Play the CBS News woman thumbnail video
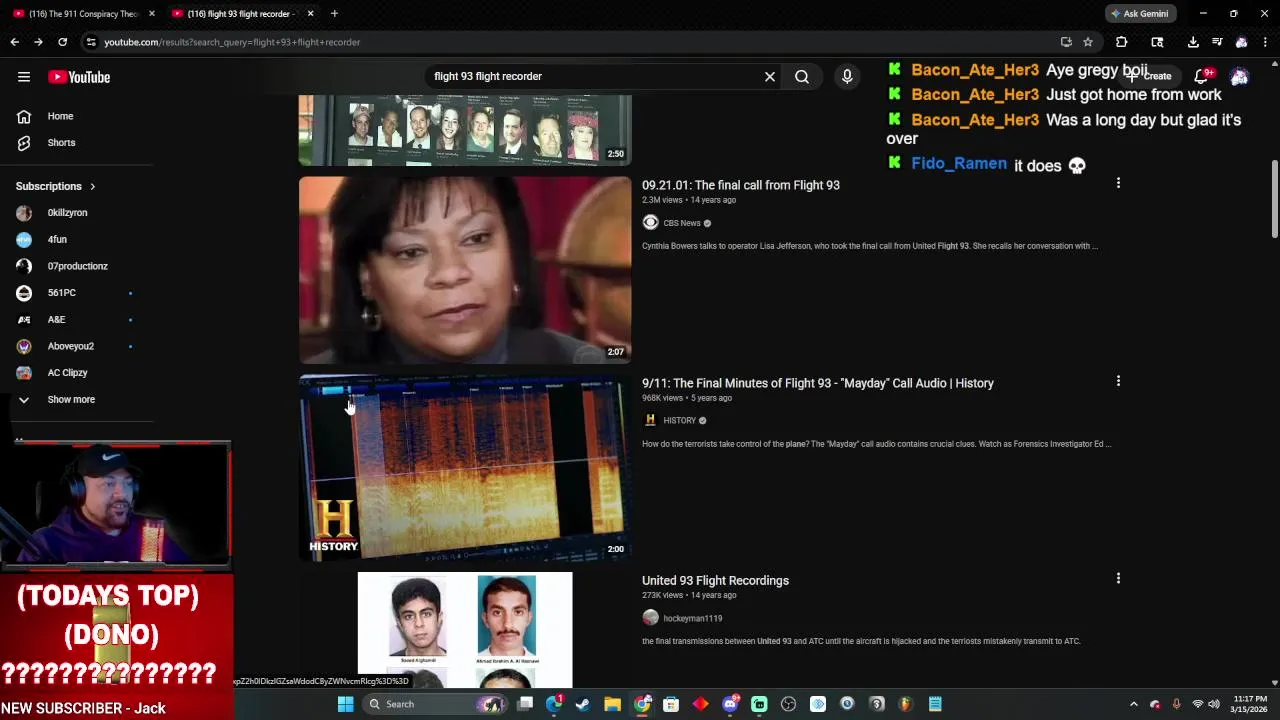 pyautogui.click(x=465, y=270)
